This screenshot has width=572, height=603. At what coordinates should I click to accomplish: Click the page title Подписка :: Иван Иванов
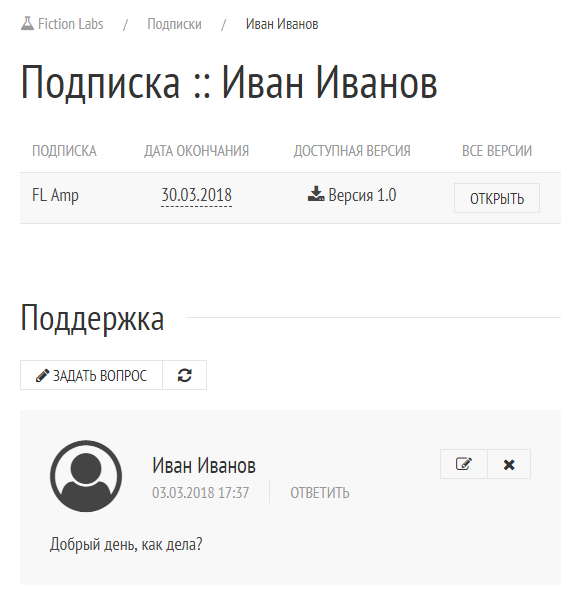(229, 82)
